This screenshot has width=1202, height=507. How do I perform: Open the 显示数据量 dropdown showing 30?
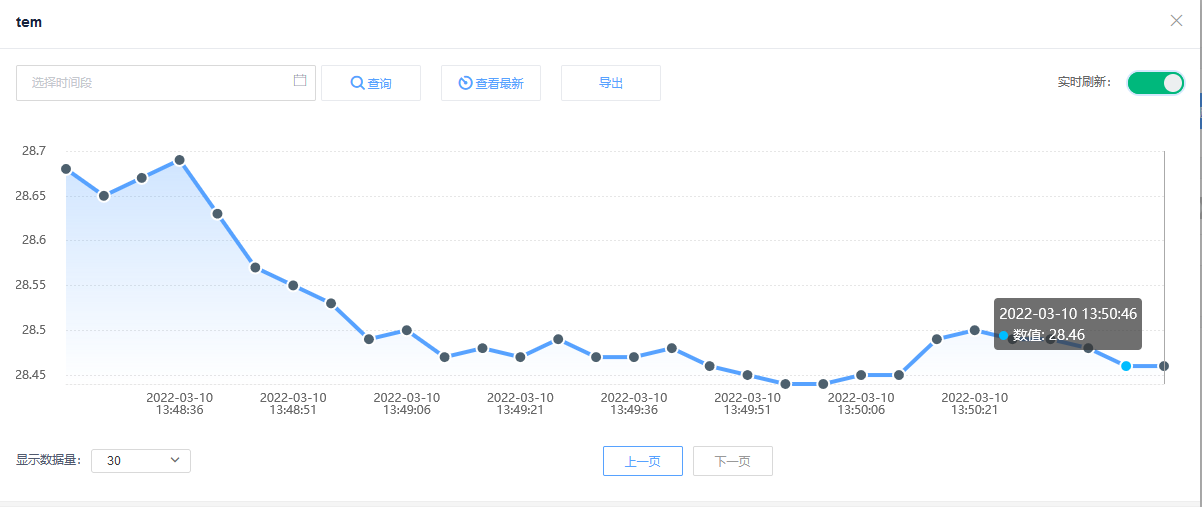pos(140,461)
